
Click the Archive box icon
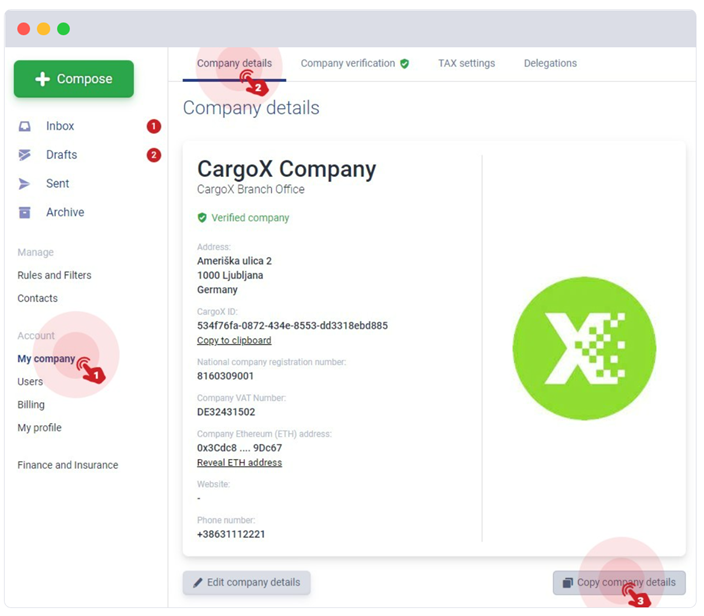point(25,212)
